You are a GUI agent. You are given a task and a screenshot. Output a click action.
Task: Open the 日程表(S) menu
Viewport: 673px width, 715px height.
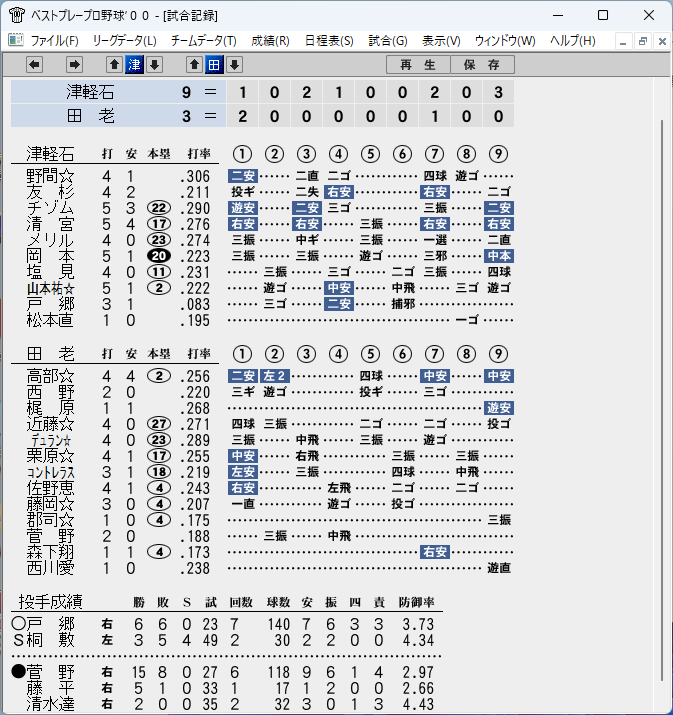tap(329, 41)
